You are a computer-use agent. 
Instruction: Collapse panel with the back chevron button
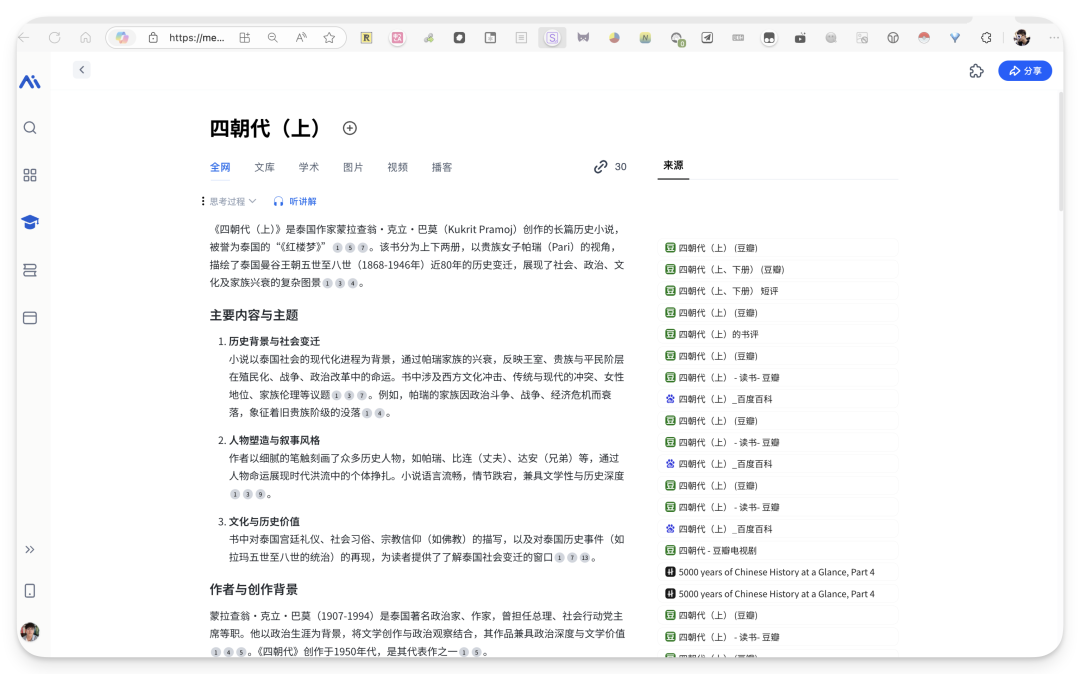(82, 70)
